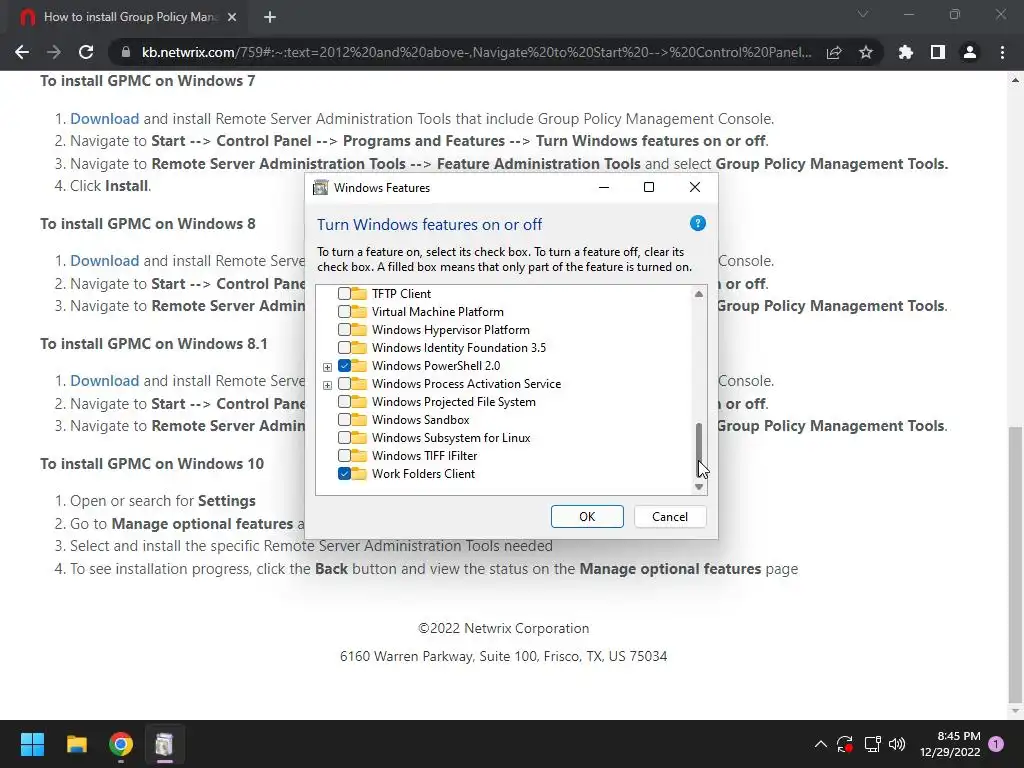Click 'To install GPMC on Windows 10' heading

tap(152, 464)
